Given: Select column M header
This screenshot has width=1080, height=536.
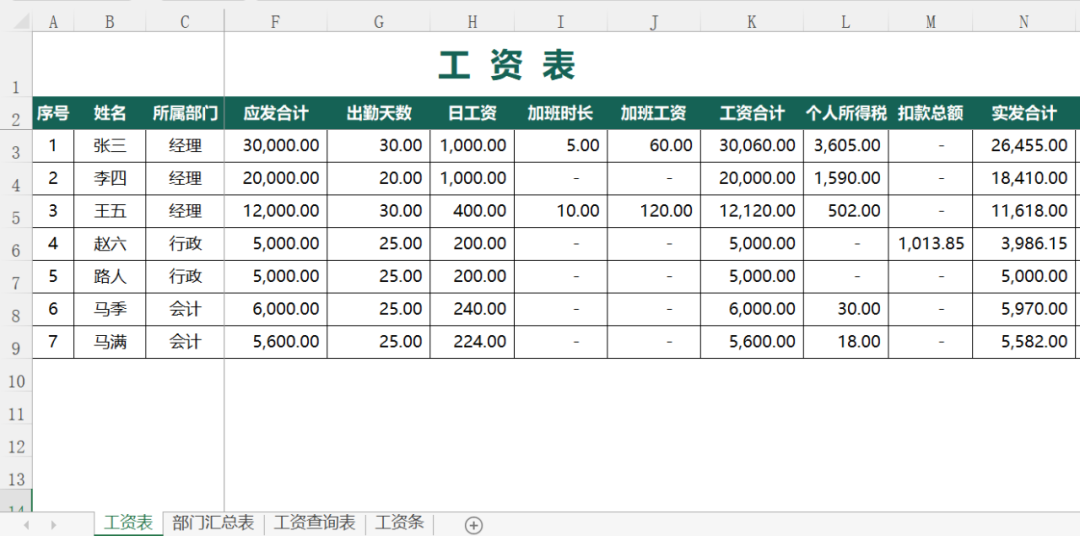Looking at the screenshot, I should click(931, 22).
